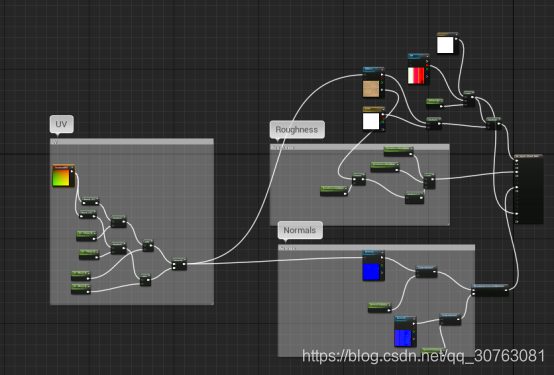Select the wide blend normals node
The image size is (554, 375).
coord(490,289)
